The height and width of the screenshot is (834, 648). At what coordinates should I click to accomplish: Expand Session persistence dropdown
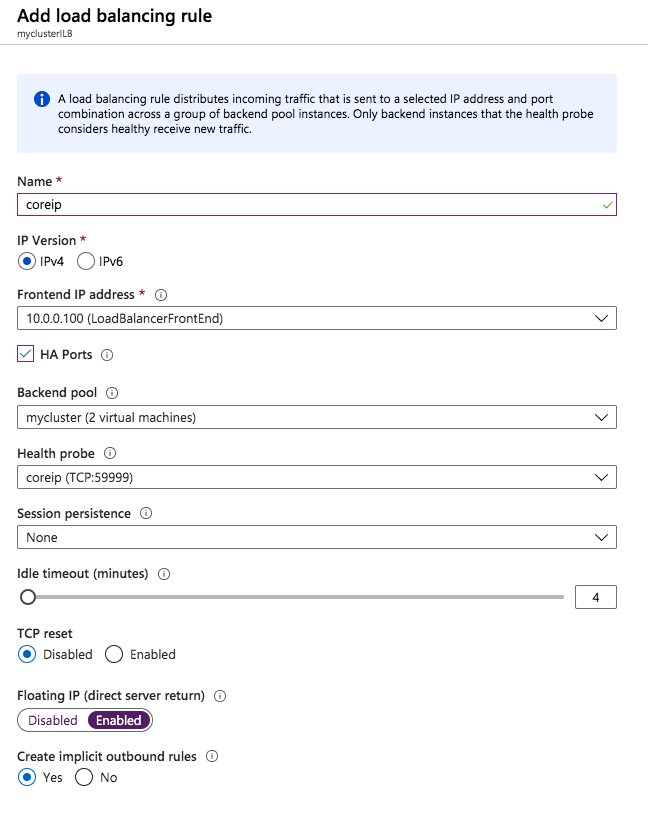point(317,537)
